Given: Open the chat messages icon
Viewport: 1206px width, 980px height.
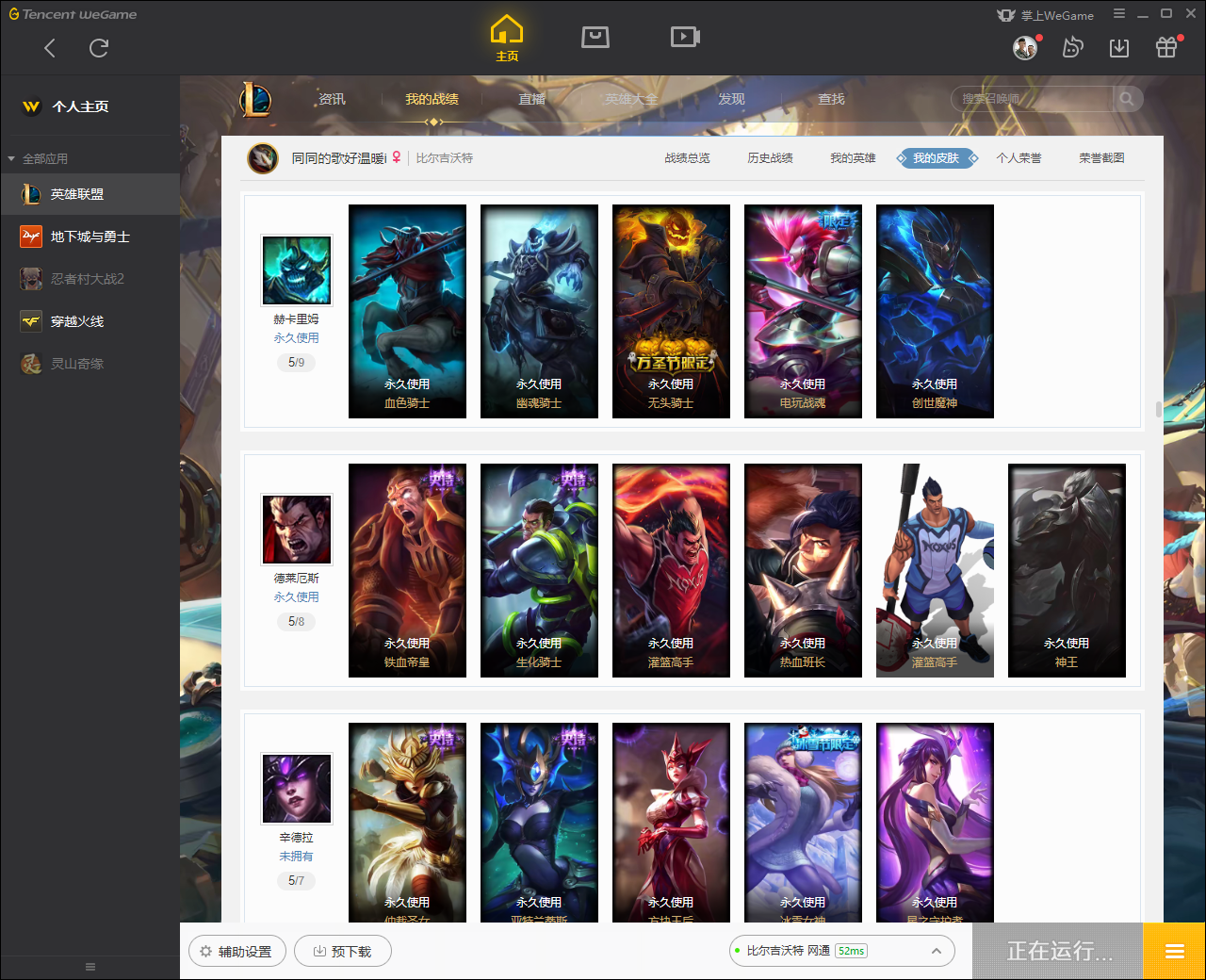Looking at the screenshot, I should pos(1072,48).
